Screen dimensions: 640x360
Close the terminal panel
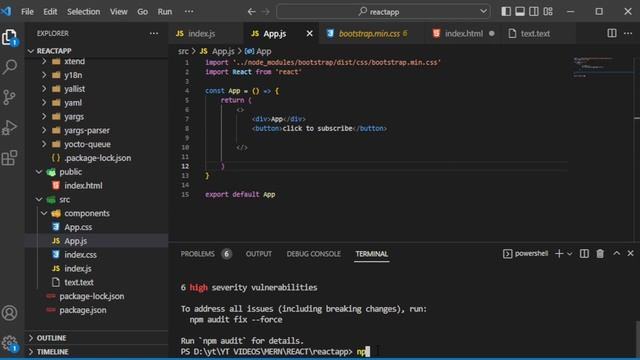[x=630, y=254]
